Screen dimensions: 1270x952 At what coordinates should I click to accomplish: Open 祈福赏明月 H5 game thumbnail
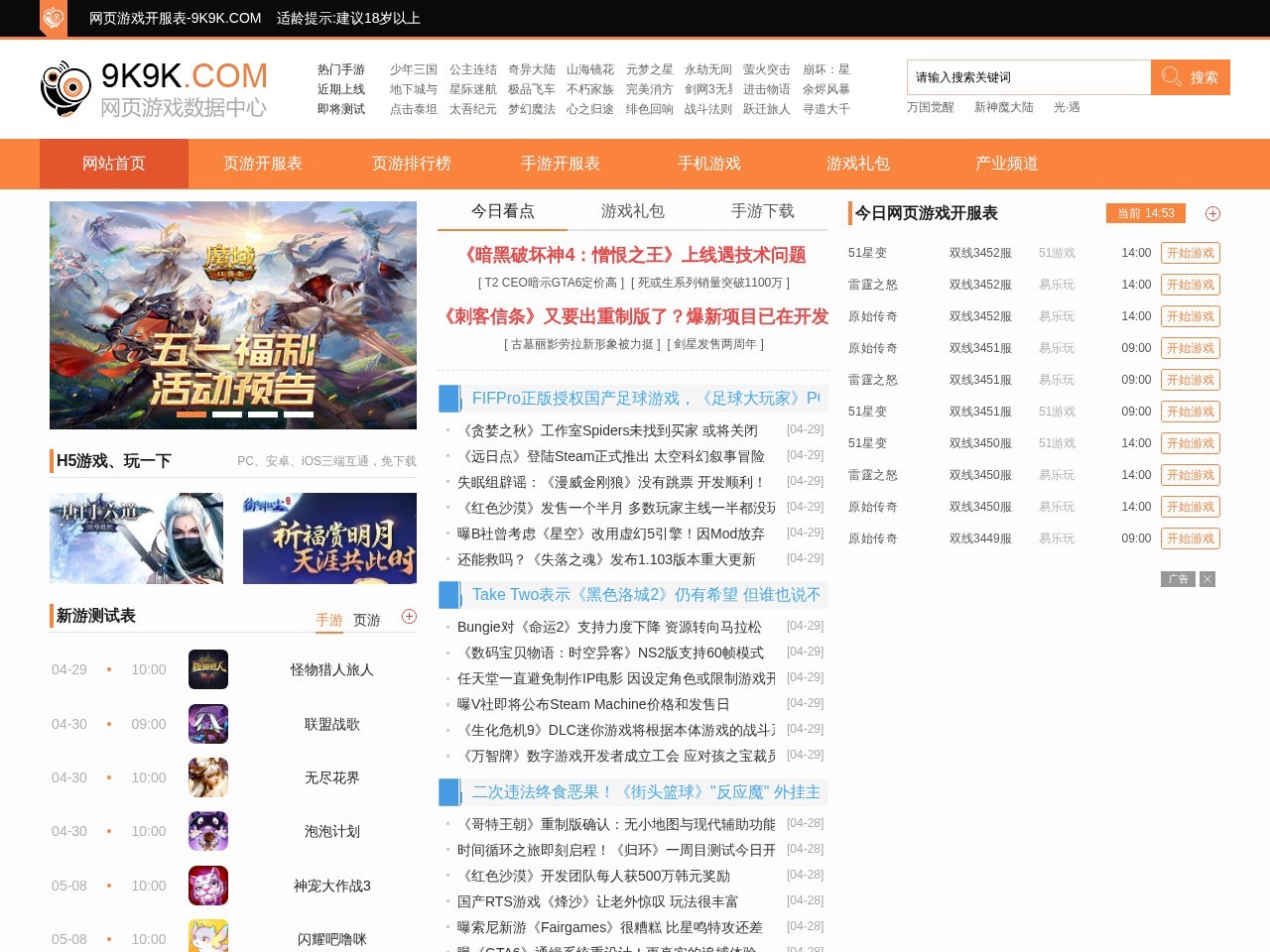(x=329, y=538)
